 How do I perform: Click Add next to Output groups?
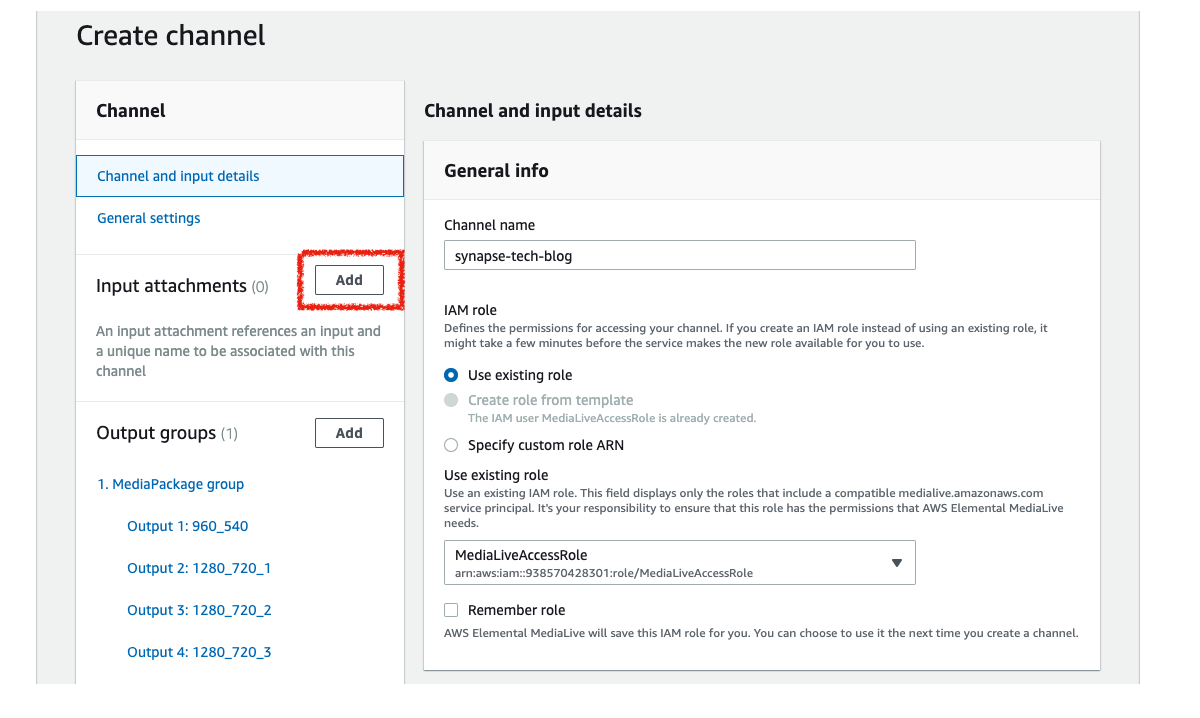coord(349,432)
